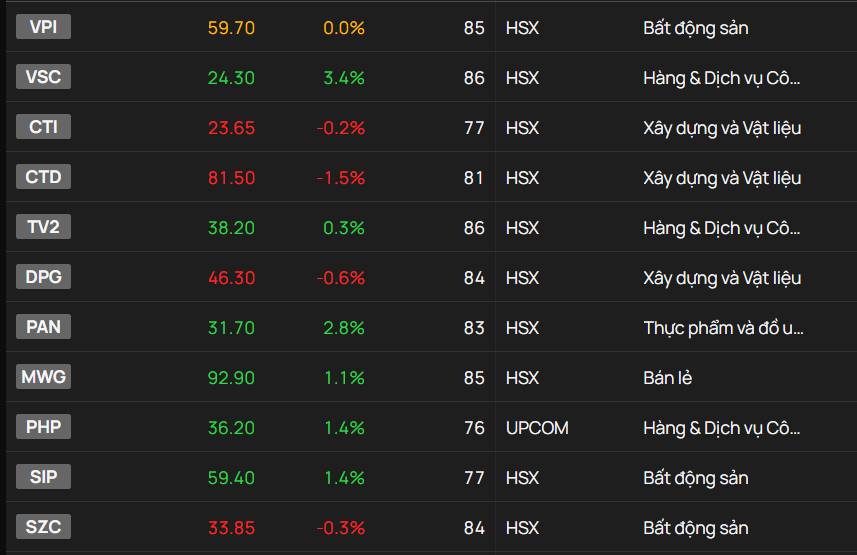
Task: Select the SZC ticker badge
Action: tap(43, 527)
